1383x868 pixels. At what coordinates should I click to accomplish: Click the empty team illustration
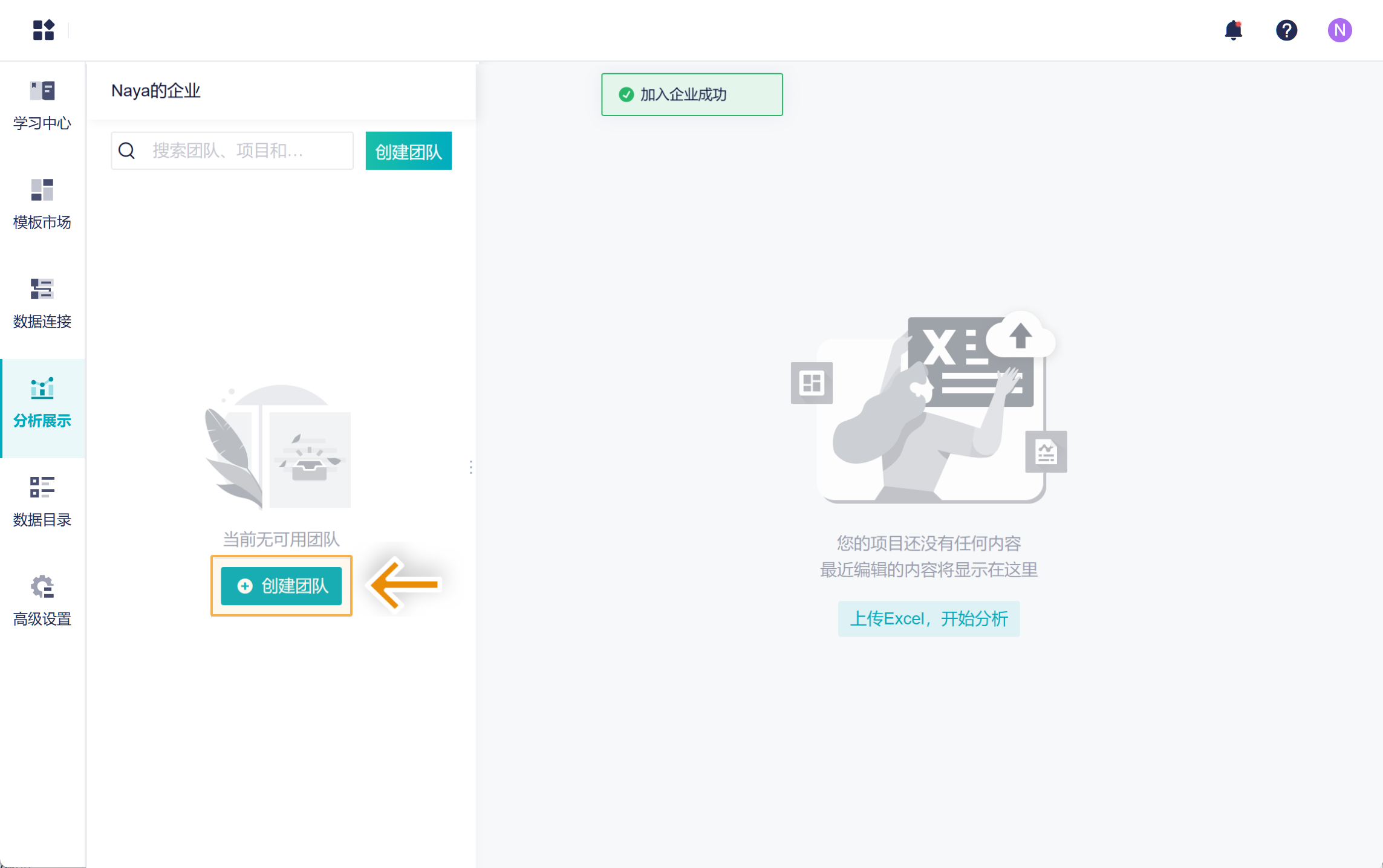point(278,447)
